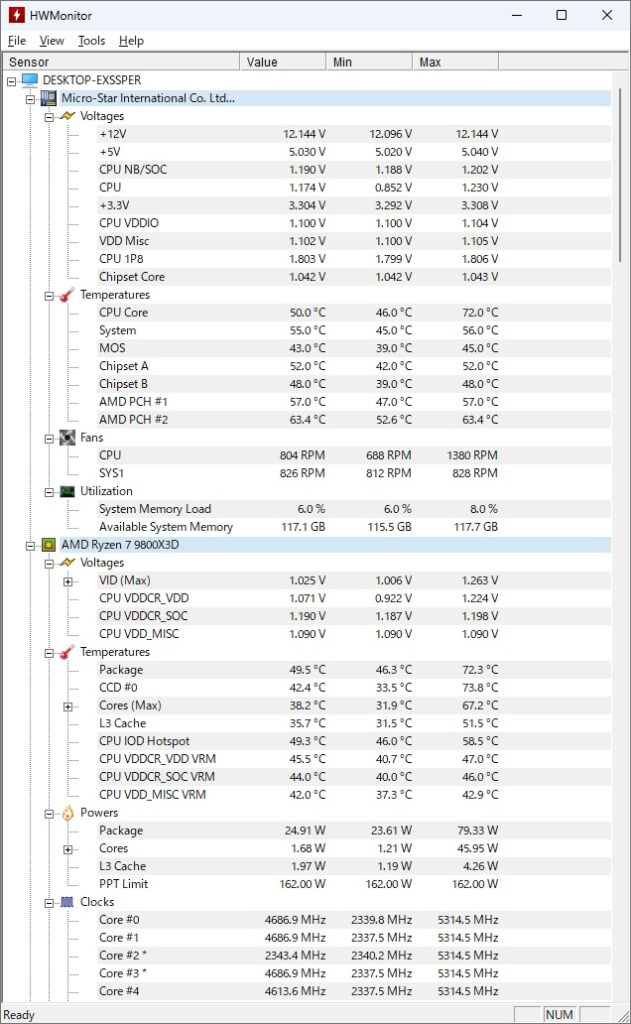Click the CPU Temperatures thermometer icon
The image size is (631, 1024).
(67, 652)
